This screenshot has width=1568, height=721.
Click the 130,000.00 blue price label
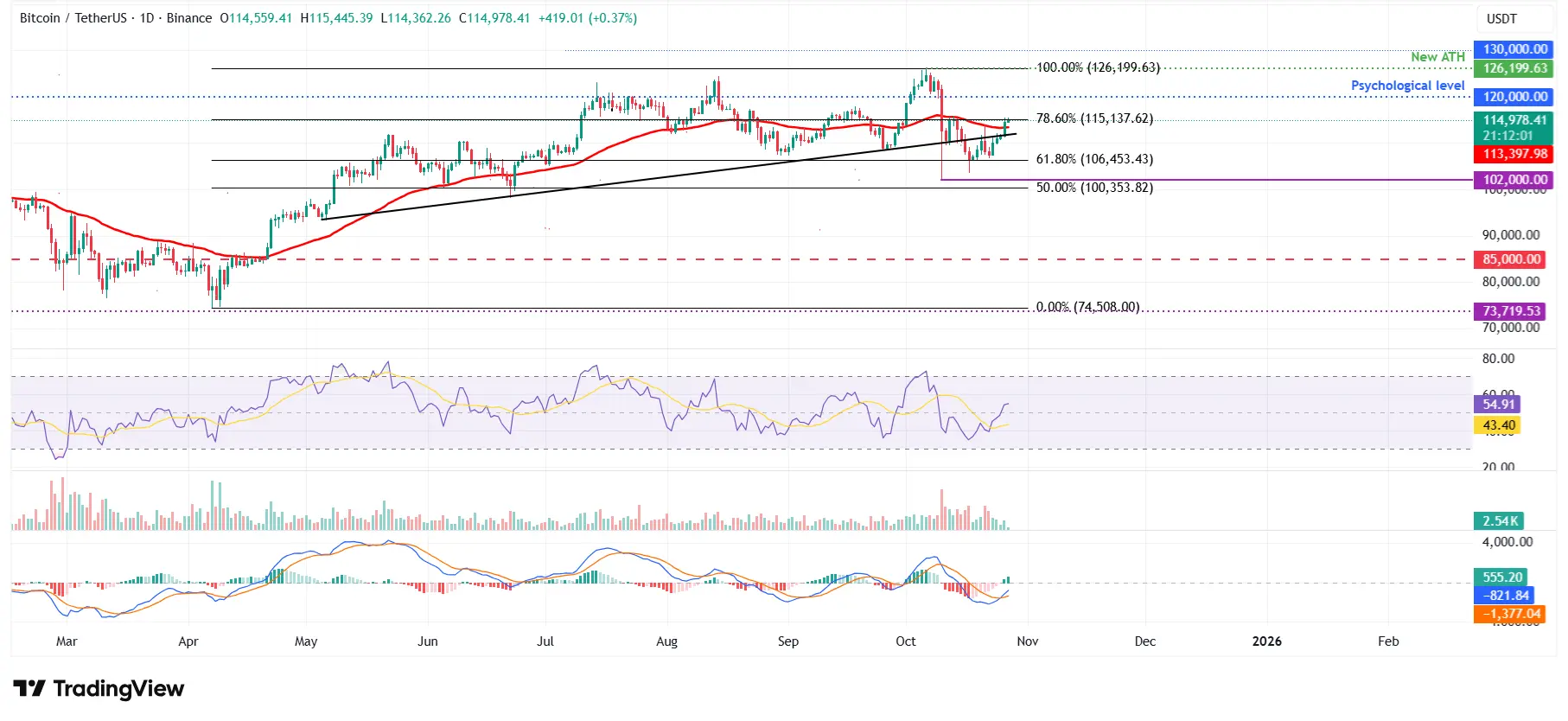tap(1514, 49)
